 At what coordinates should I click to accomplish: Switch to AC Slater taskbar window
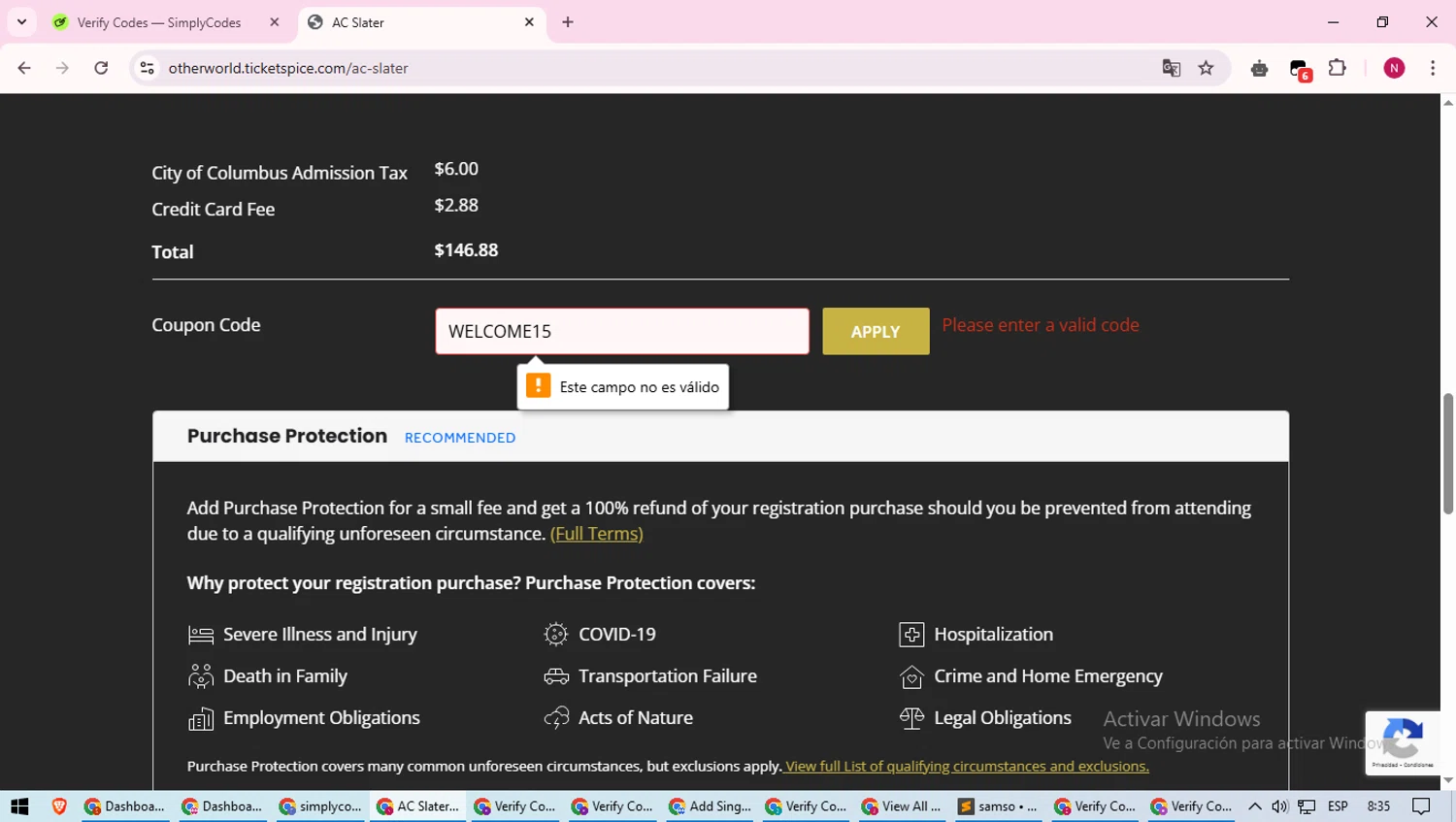click(x=417, y=806)
